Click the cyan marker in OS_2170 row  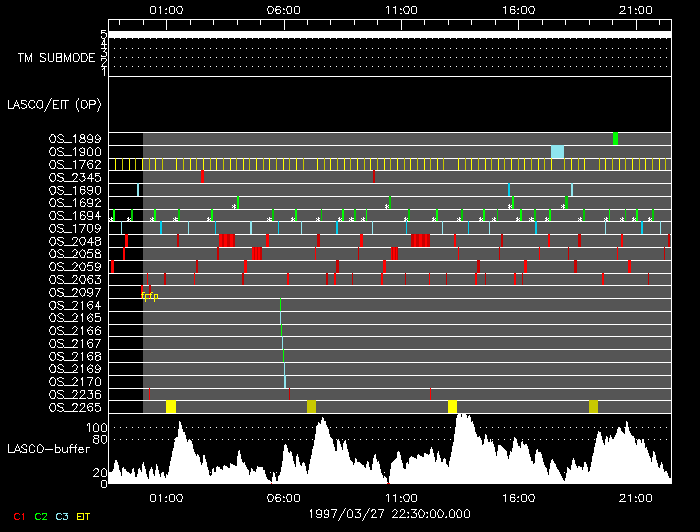coord(285,381)
